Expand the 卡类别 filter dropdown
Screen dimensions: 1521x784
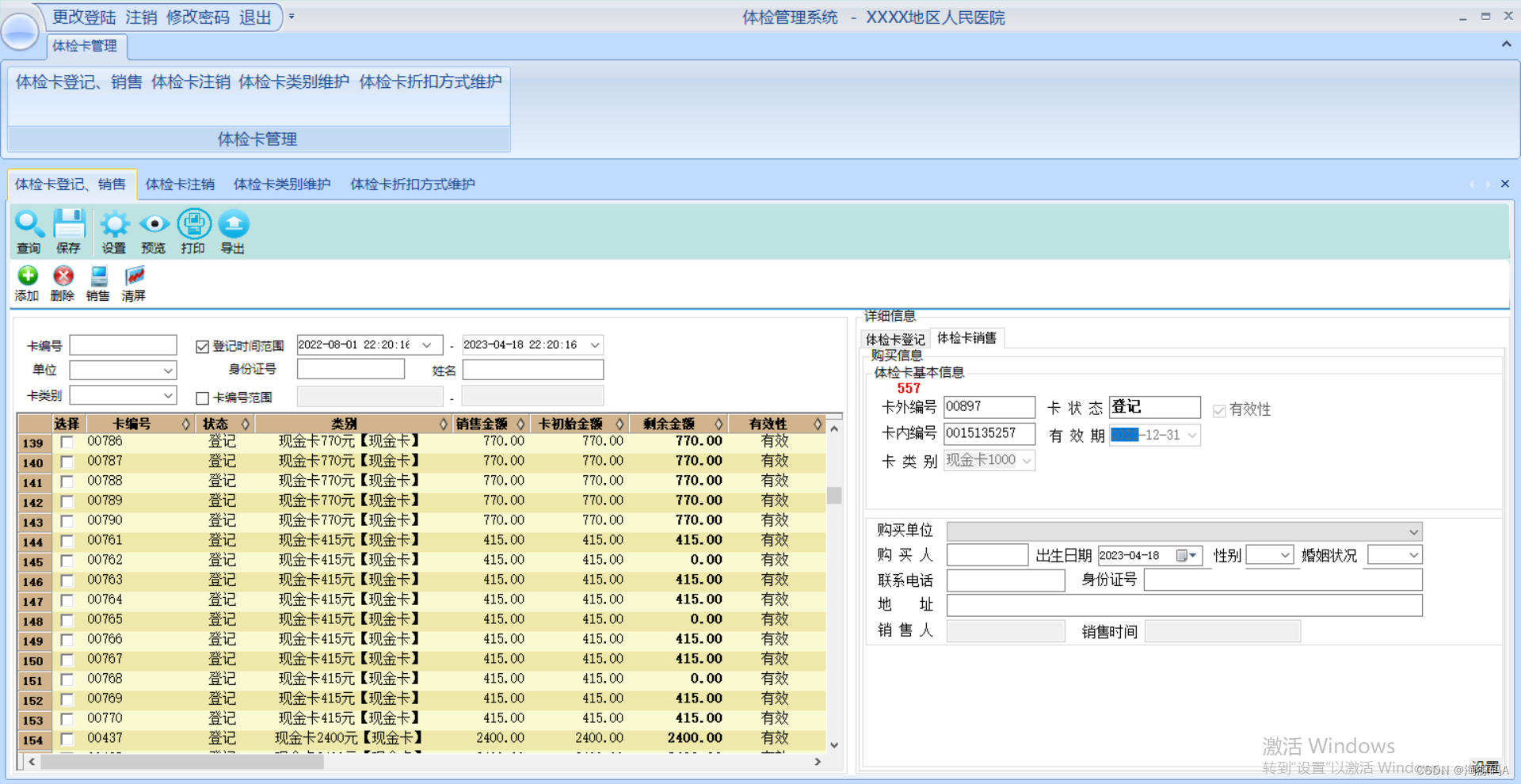click(x=168, y=395)
